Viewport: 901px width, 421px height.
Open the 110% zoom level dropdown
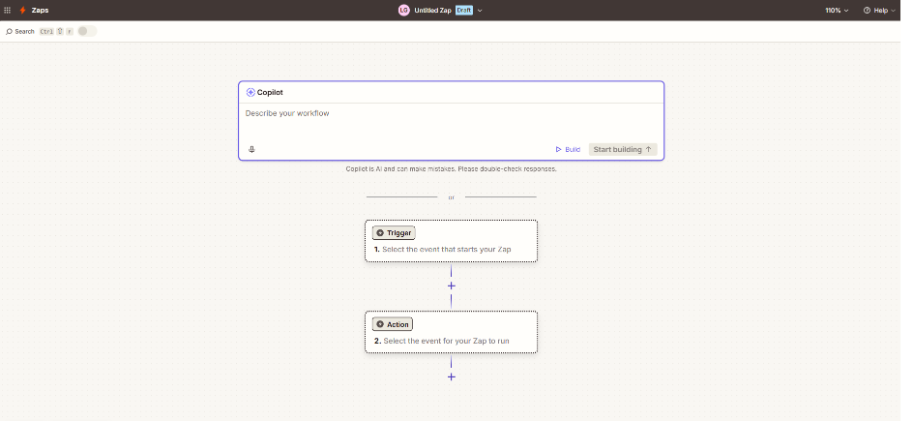coord(837,10)
